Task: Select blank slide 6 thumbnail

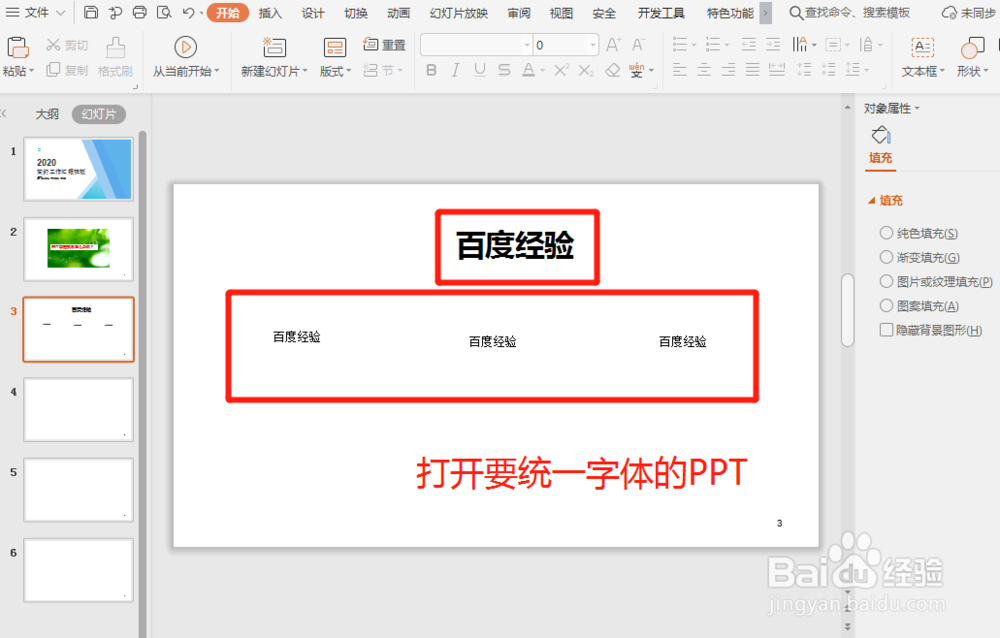Action: coord(78,570)
